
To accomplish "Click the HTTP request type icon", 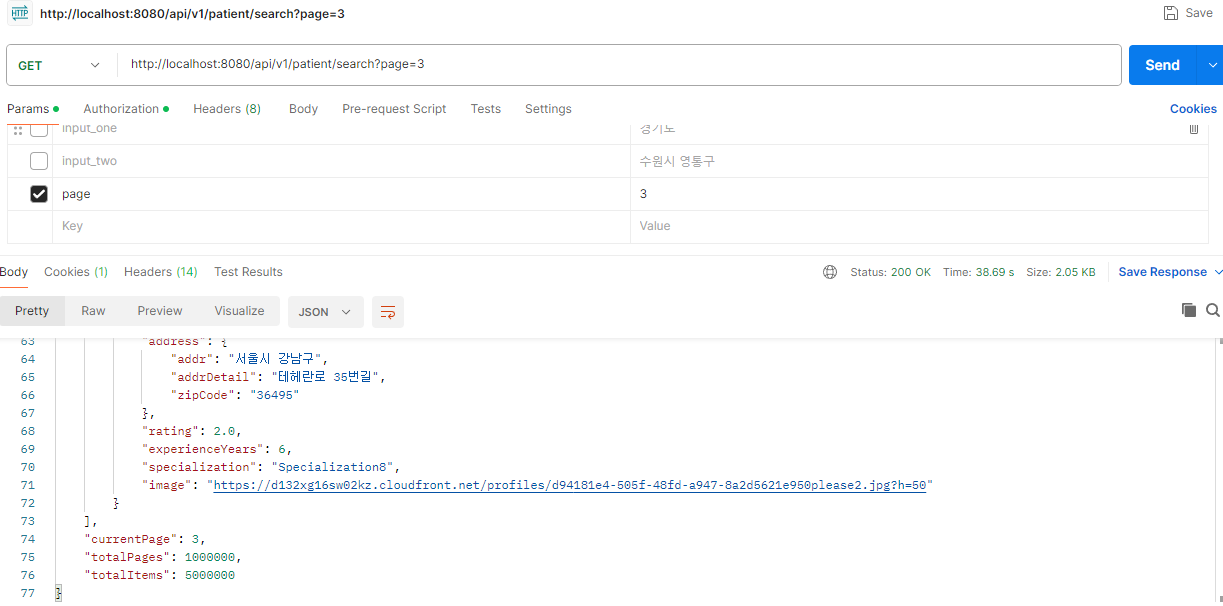I will [x=20, y=13].
